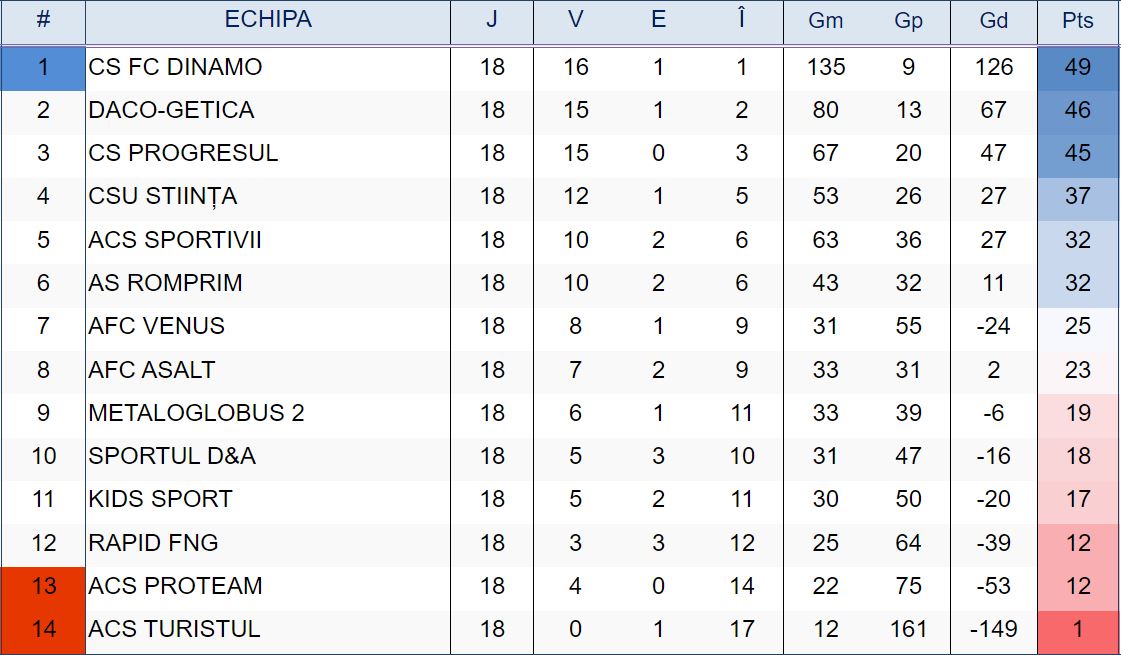Image resolution: width=1121 pixels, height=655 pixels.
Task: Open the CSU STIINȚA team entry
Action: 163,196
